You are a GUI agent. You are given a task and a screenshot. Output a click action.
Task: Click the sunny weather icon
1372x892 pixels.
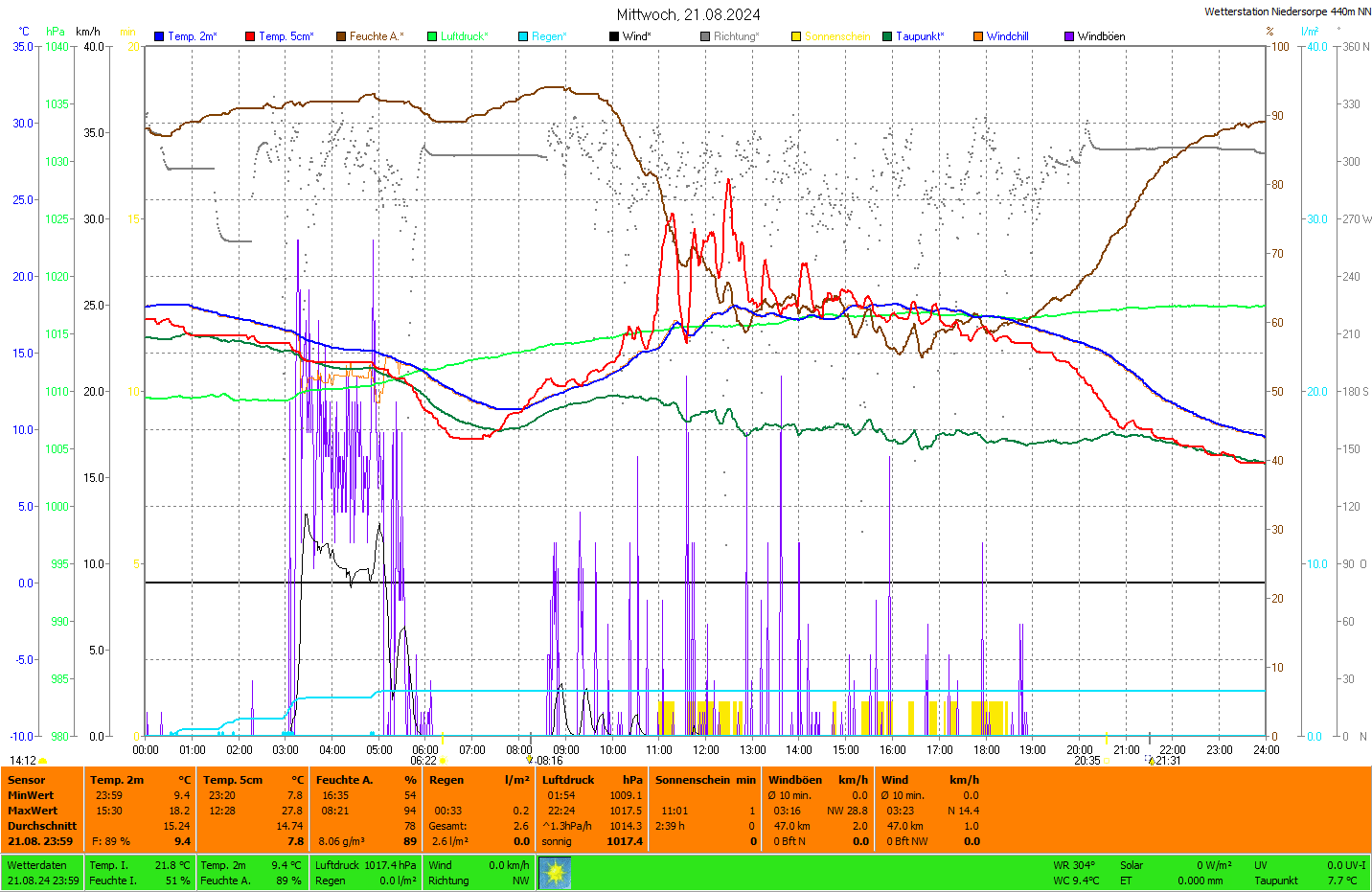555,872
